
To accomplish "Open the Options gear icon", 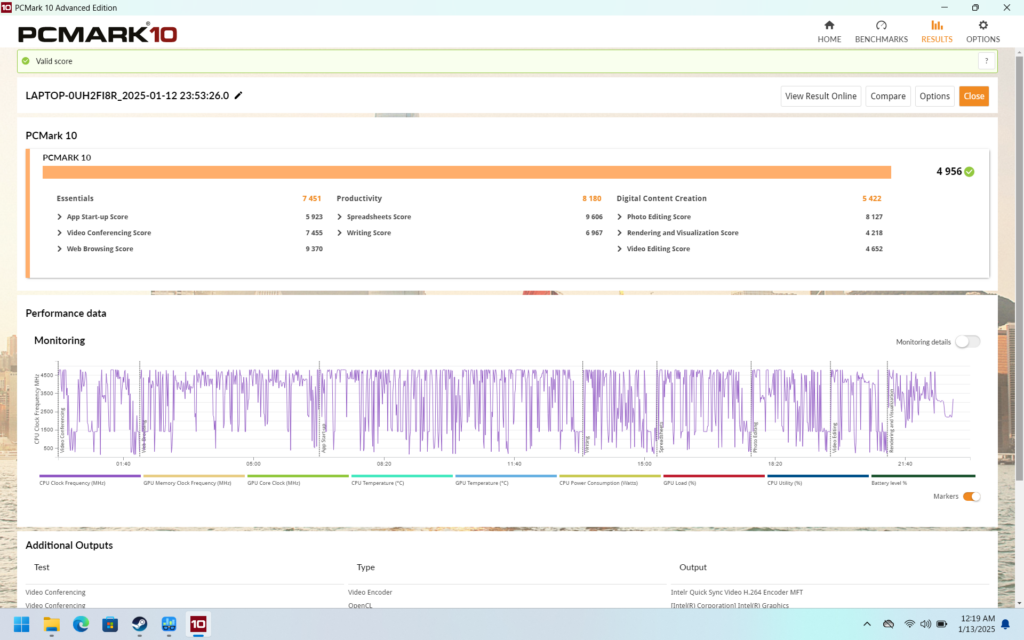I will coord(983,25).
